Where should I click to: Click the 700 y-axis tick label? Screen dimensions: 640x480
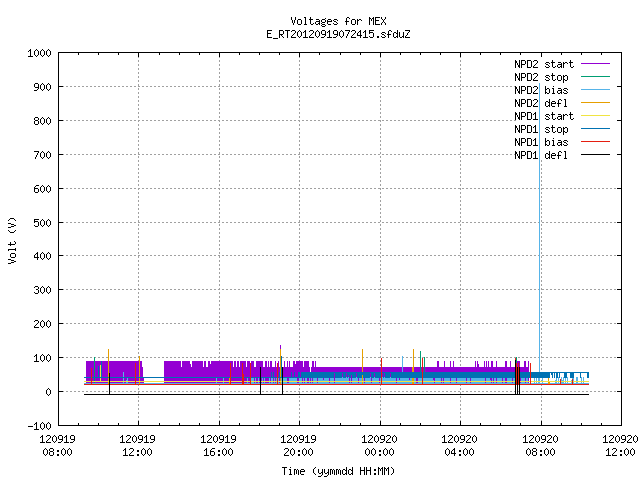point(42,155)
